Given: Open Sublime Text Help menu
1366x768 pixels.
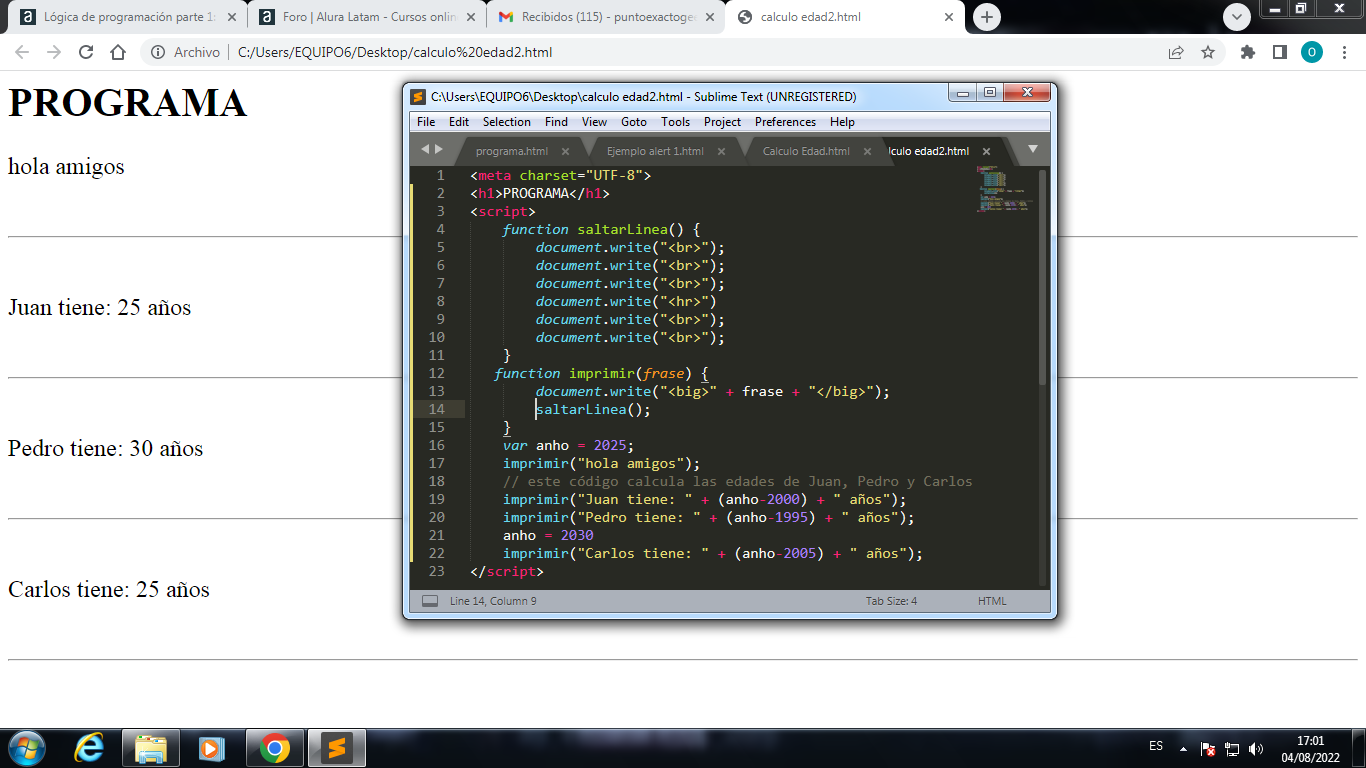Looking at the screenshot, I should (x=842, y=122).
